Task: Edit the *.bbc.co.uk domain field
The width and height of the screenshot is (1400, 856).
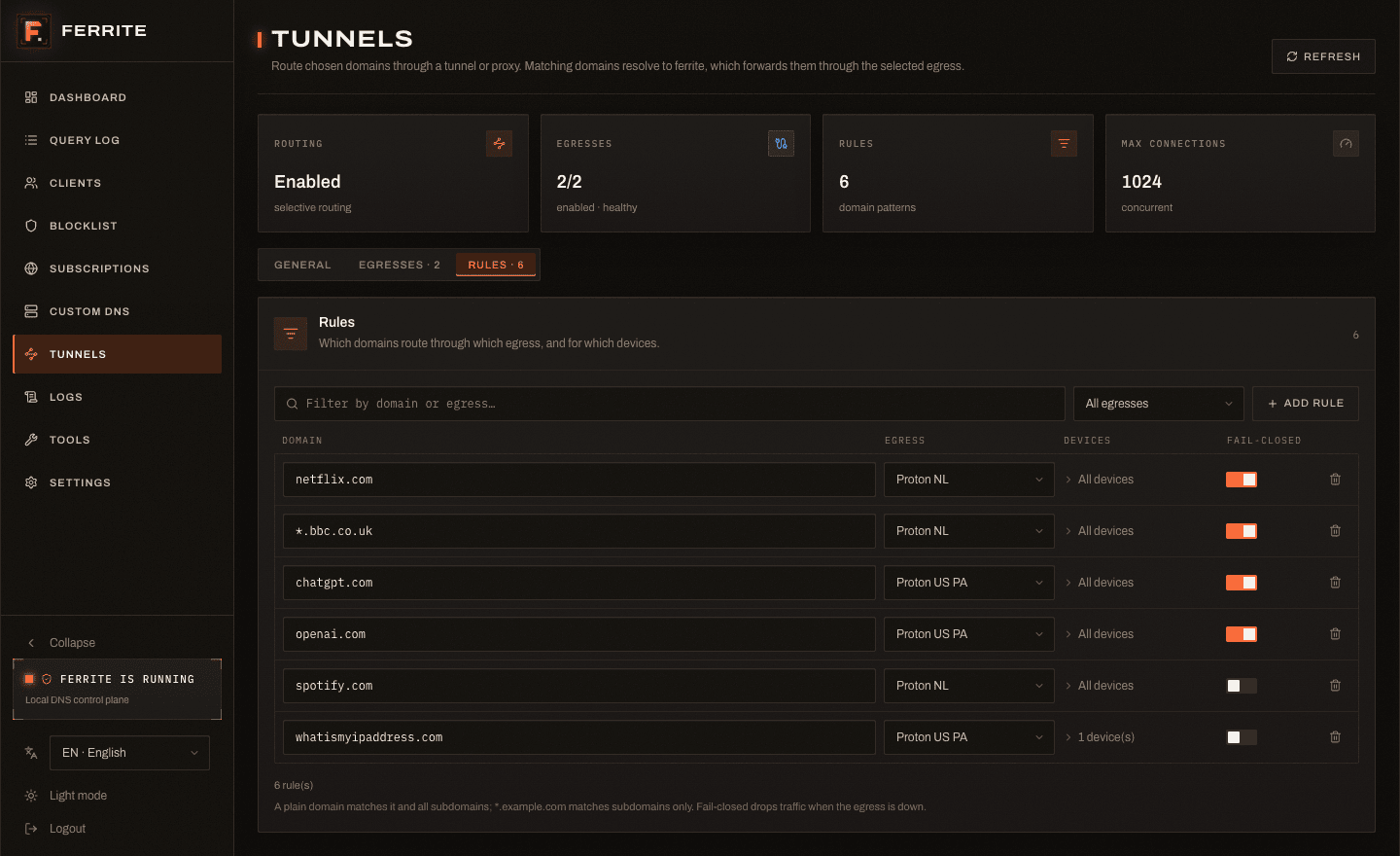Action: pyautogui.click(x=579, y=531)
